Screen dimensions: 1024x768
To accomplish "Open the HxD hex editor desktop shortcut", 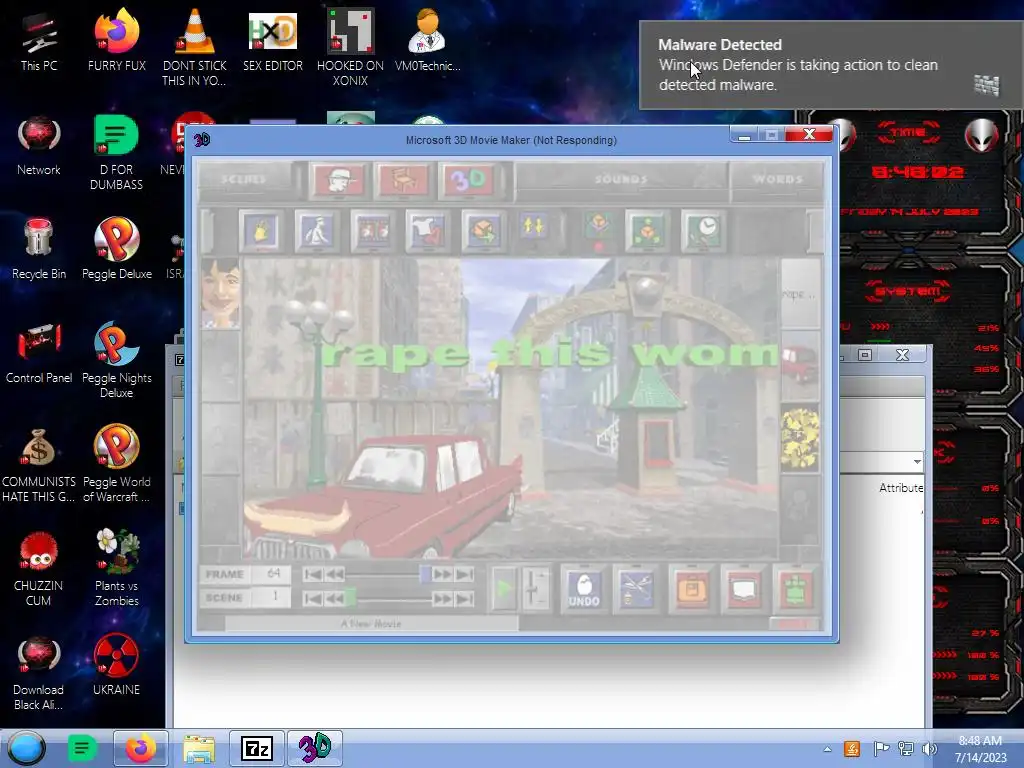I will (272, 40).
